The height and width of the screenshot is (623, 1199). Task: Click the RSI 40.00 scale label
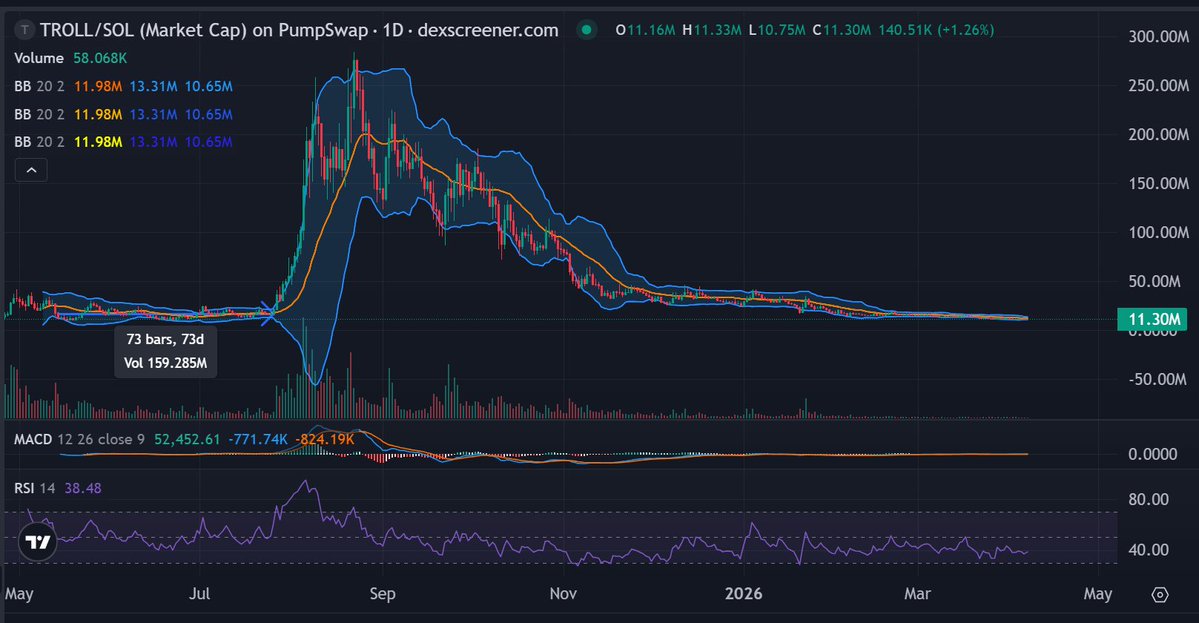[1149, 550]
